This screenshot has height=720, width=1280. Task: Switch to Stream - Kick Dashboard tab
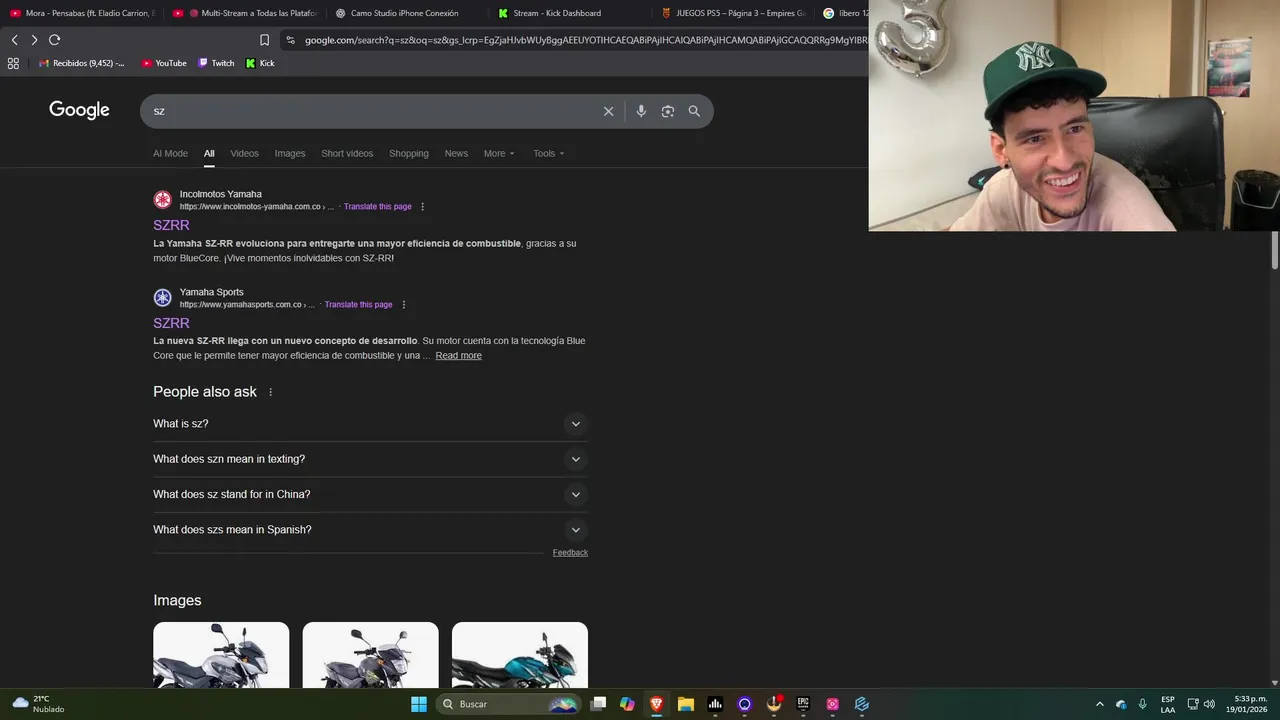pos(572,13)
